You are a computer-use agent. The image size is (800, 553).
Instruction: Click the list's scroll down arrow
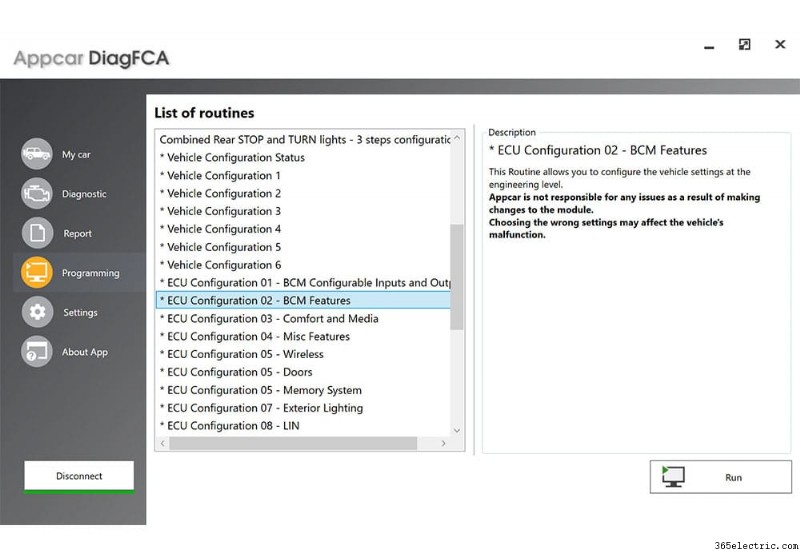click(x=457, y=430)
